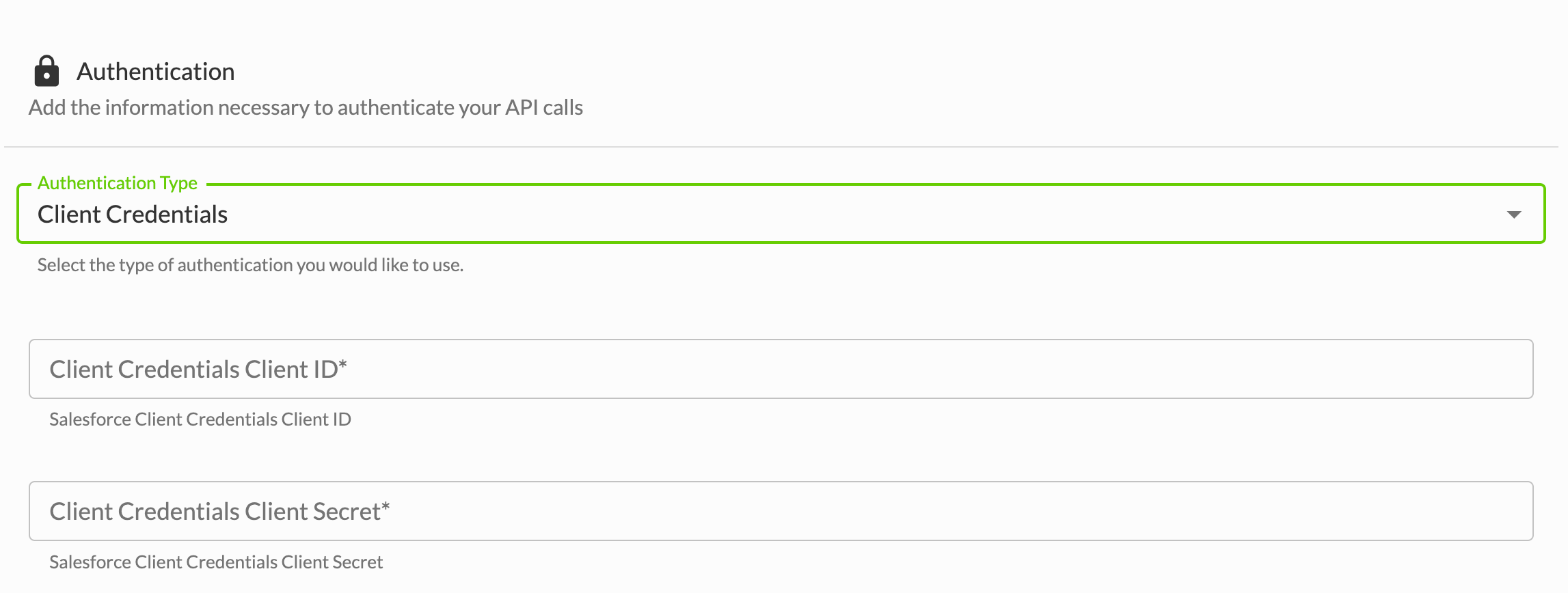Select the Client ID placeholder text
Image resolution: width=1568 pixels, height=593 pixels.
tap(198, 369)
